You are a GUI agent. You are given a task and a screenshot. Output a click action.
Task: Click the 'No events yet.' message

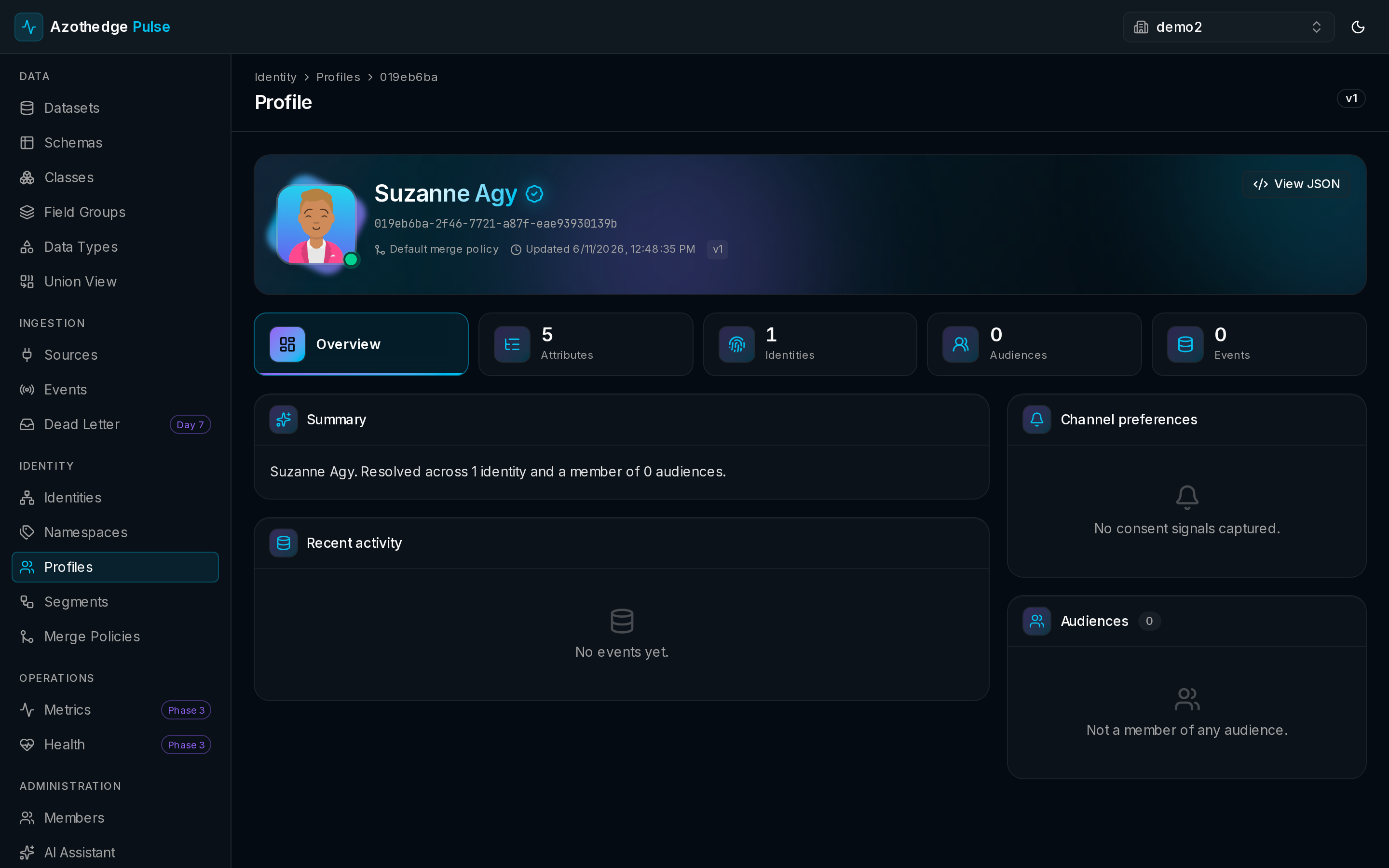click(x=622, y=652)
